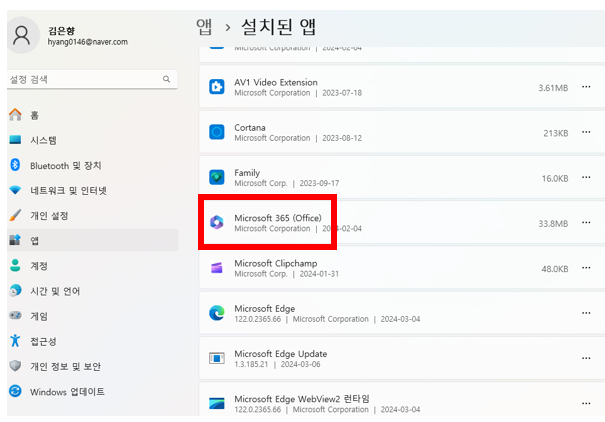Click the 48.0KB size value
The image size is (605, 422).
click(555, 269)
